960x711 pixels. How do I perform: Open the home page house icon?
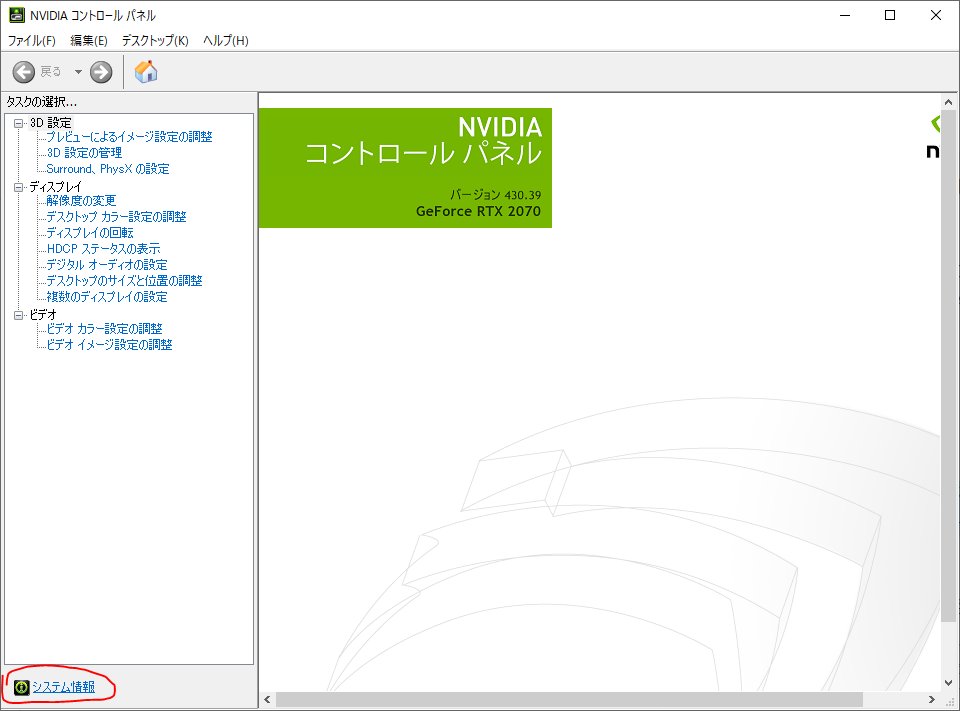click(146, 72)
